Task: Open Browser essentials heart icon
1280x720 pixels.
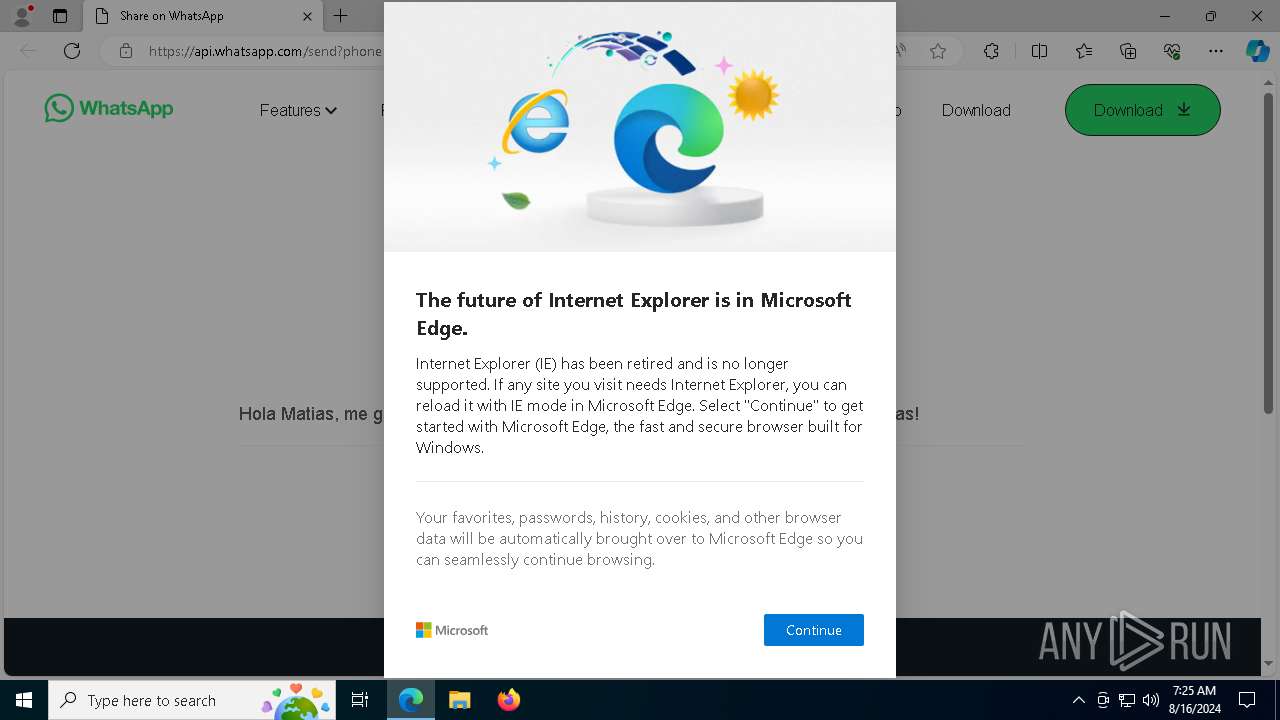Action: (1172, 51)
